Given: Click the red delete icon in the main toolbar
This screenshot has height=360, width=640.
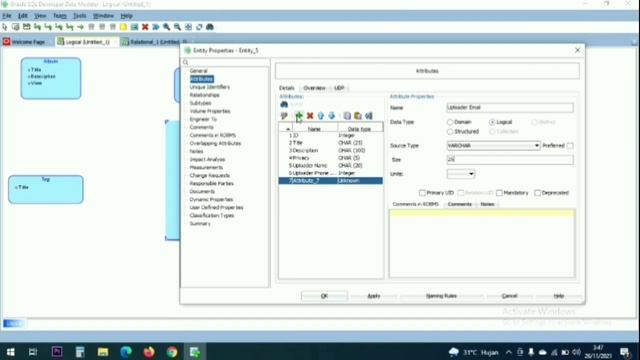Looking at the screenshot, I should coord(145,27).
